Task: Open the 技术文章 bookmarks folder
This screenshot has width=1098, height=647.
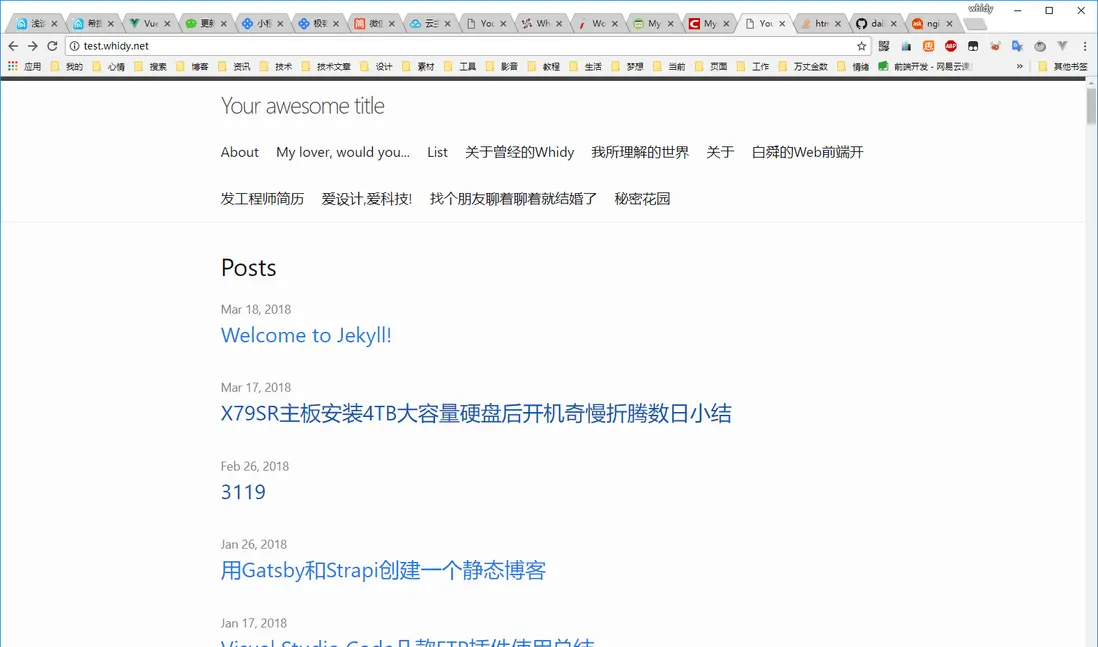Action: click(326, 67)
